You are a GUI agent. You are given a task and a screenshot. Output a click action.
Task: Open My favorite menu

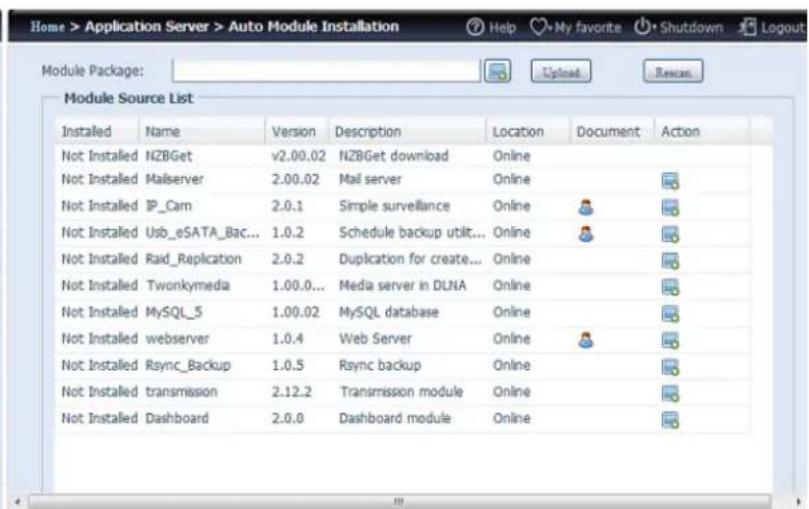click(x=576, y=27)
